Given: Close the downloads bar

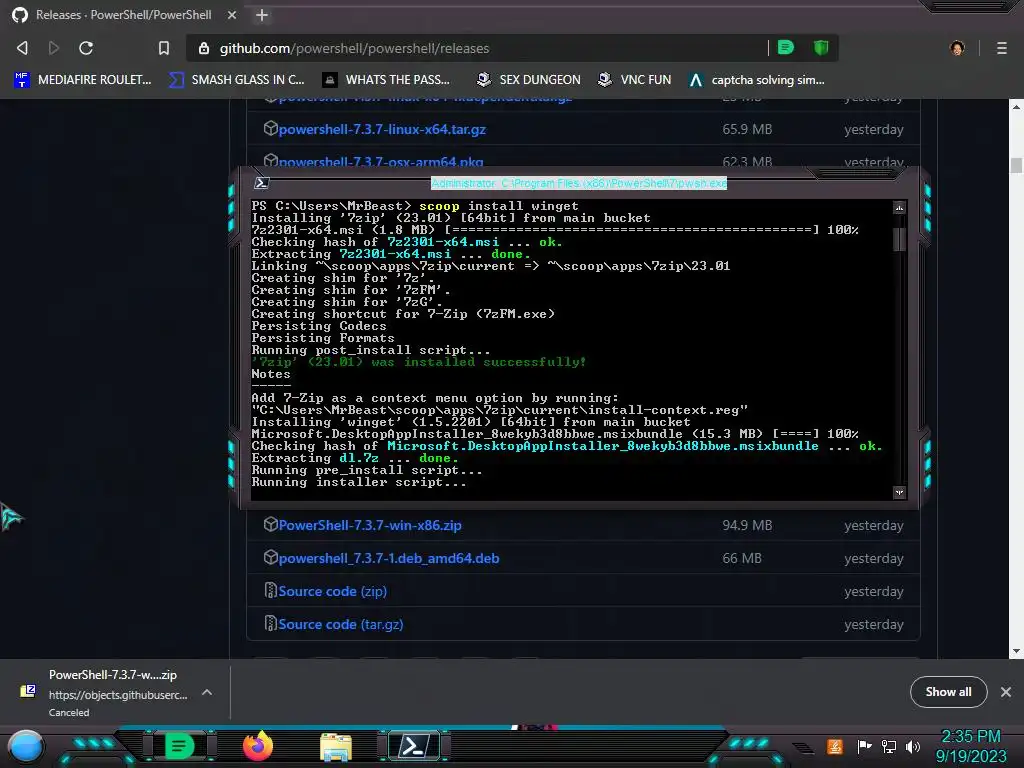Looking at the screenshot, I should 1006,692.
